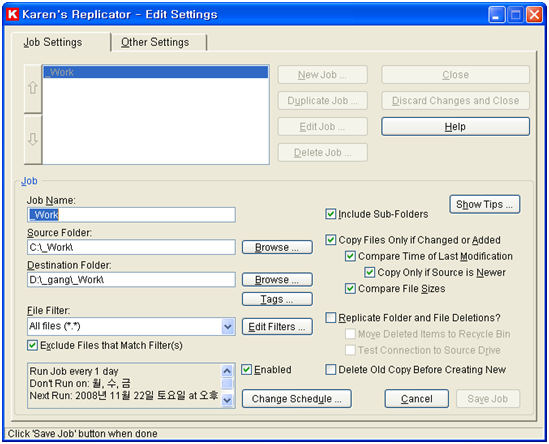Click the Help button
Image resolution: width=549 pixels, height=444 pixels.
pyautogui.click(x=455, y=126)
